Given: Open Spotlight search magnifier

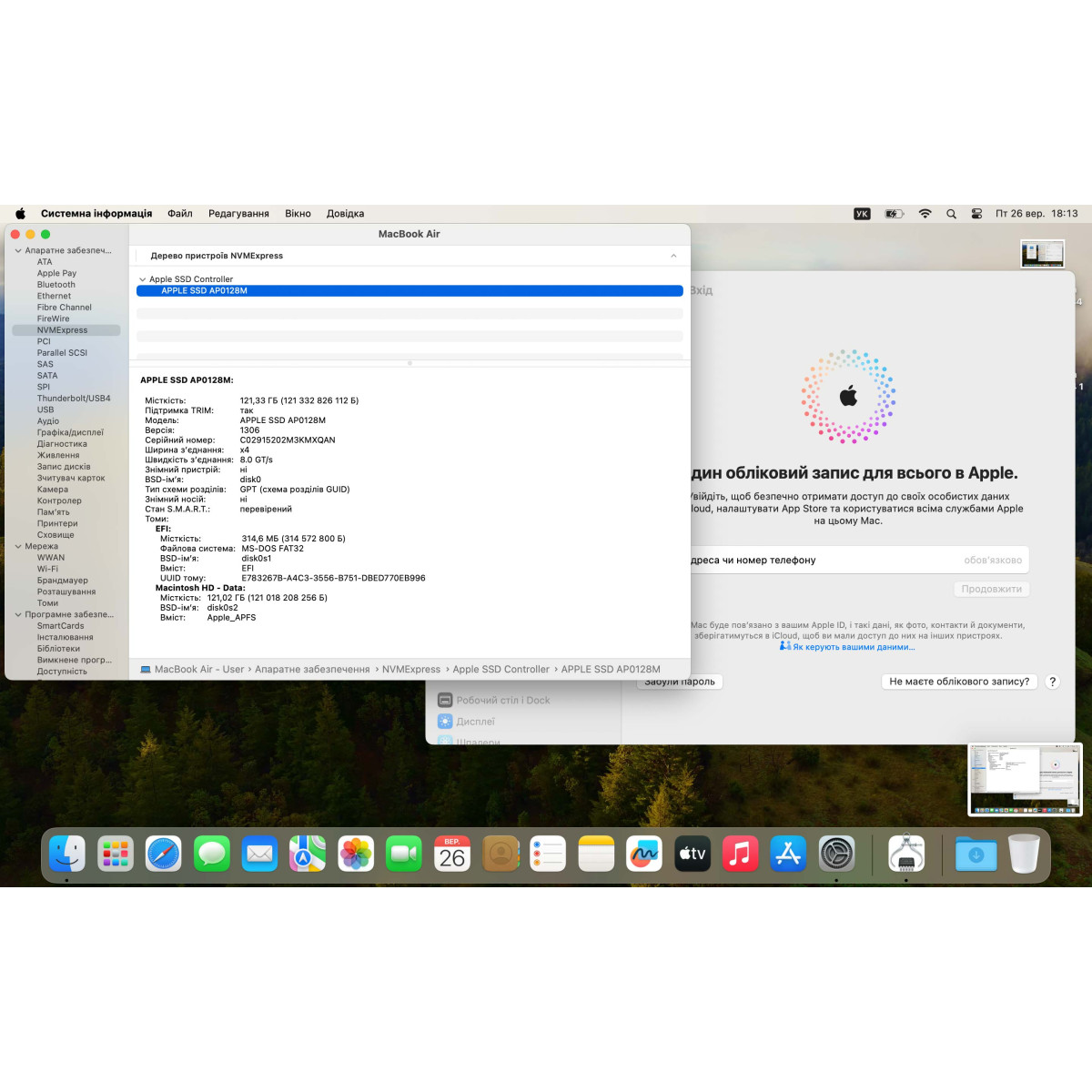Looking at the screenshot, I should tap(951, 214).
